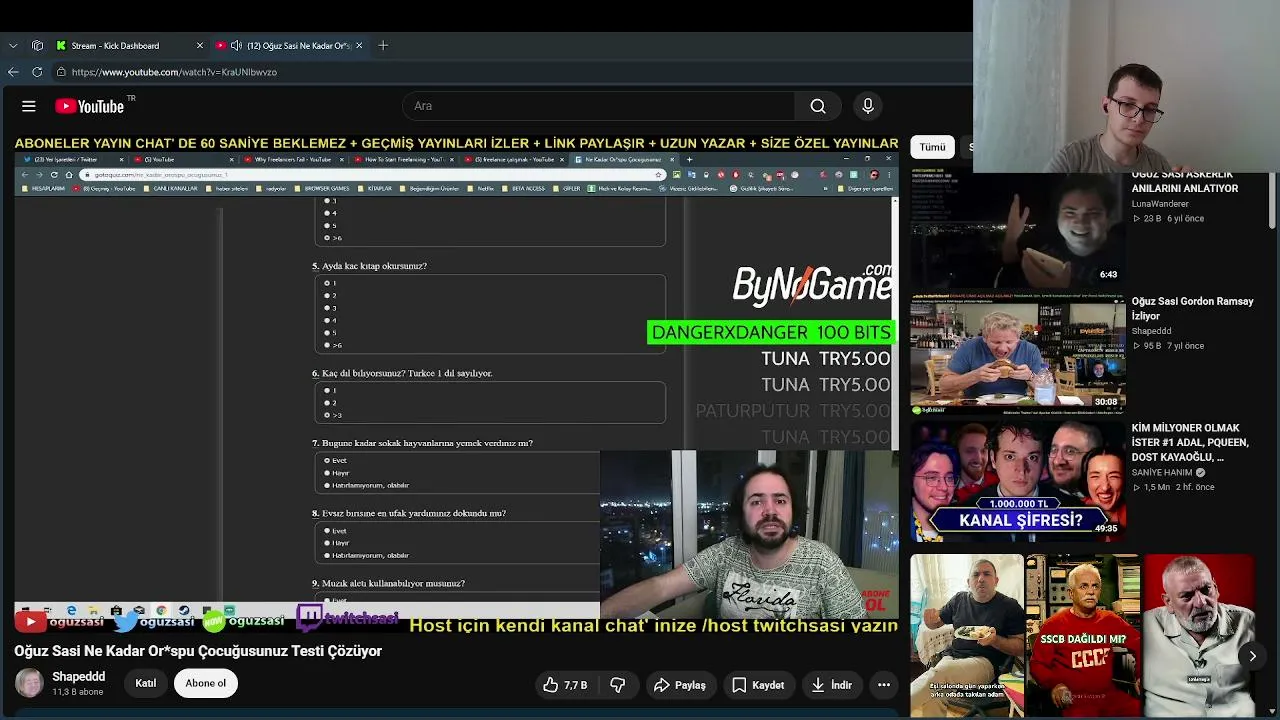
Task: Click the Abone ol subscribe button
Action: [205, 683]
